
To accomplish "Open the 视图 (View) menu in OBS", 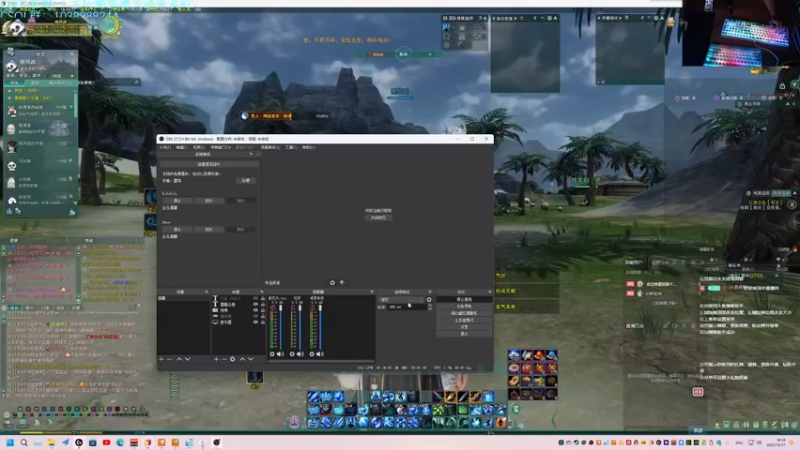I will (x=199, y=147).
